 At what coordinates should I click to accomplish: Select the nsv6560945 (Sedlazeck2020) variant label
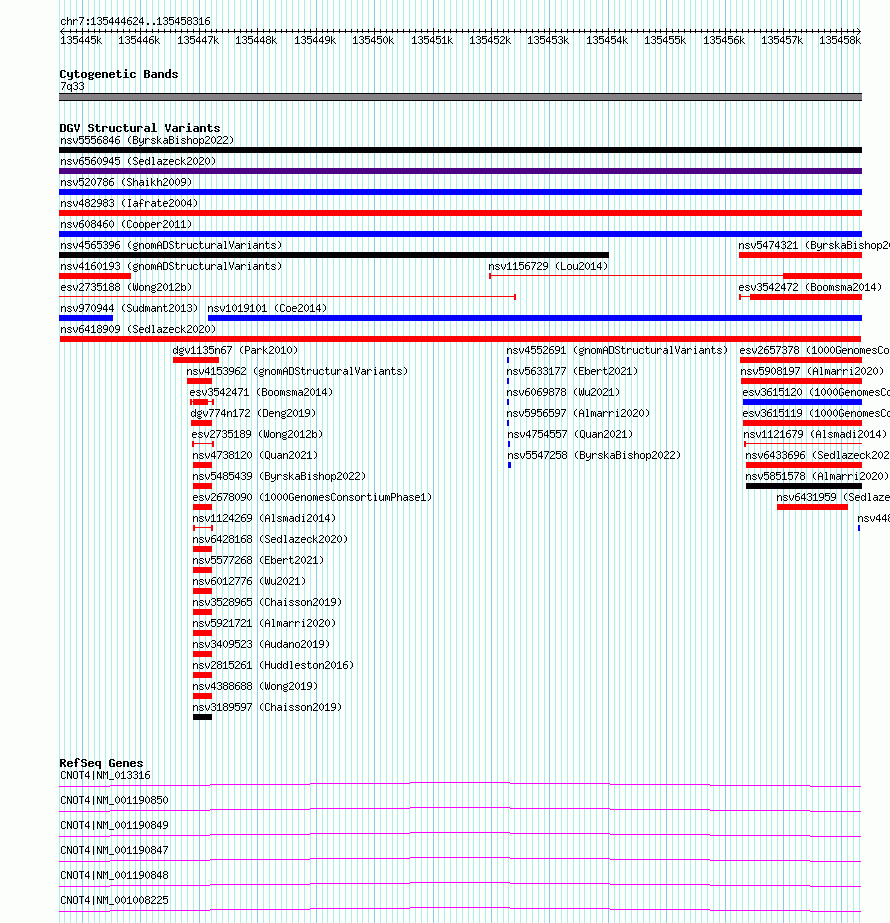[x=138, y=161]
